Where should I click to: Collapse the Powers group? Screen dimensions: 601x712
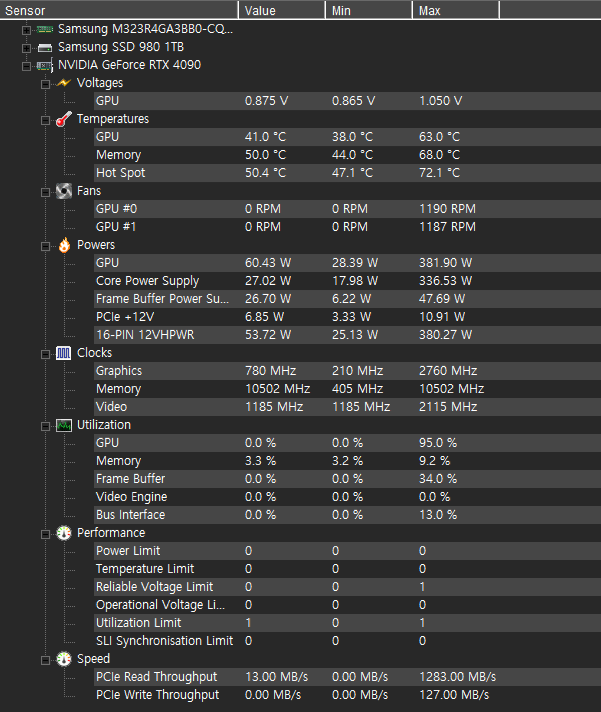(x=45, y=247)
